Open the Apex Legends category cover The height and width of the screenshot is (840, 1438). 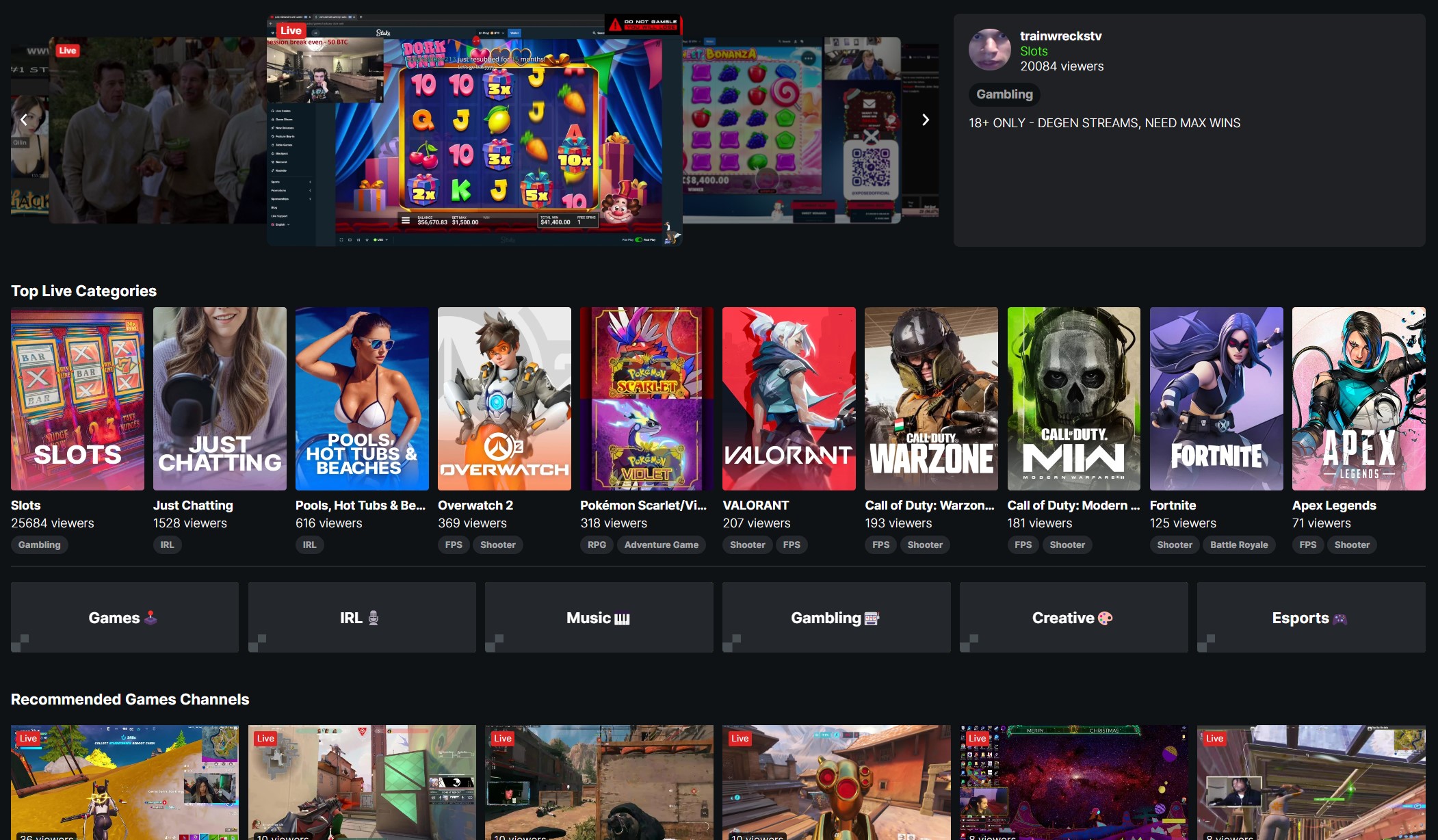[1359, 399]
